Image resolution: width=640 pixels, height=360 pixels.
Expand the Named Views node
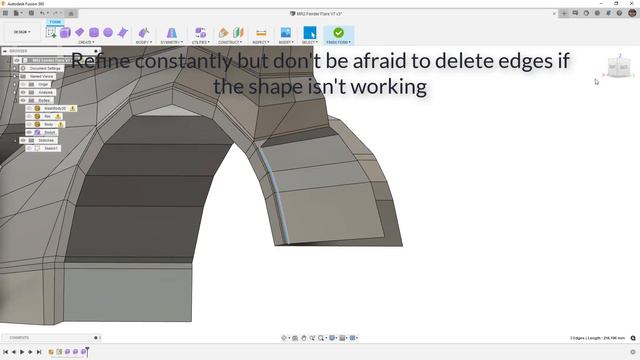pyautogui.click(x=15, y=76)
